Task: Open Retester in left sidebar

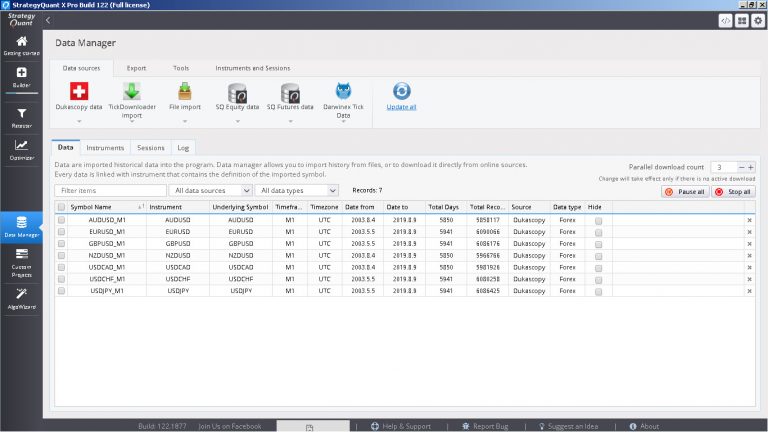Action: tap(21, 118)
